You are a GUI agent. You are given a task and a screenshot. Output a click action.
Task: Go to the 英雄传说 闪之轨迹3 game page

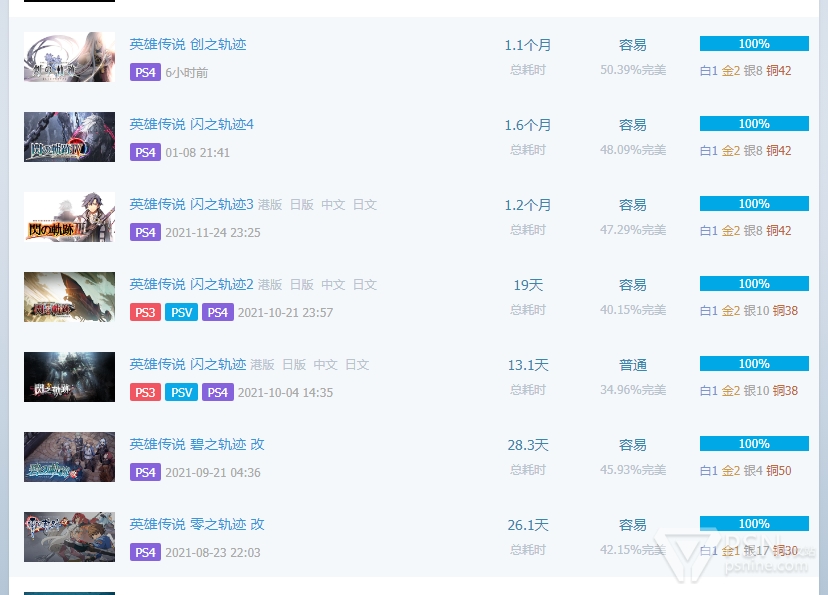click(192, 204)
